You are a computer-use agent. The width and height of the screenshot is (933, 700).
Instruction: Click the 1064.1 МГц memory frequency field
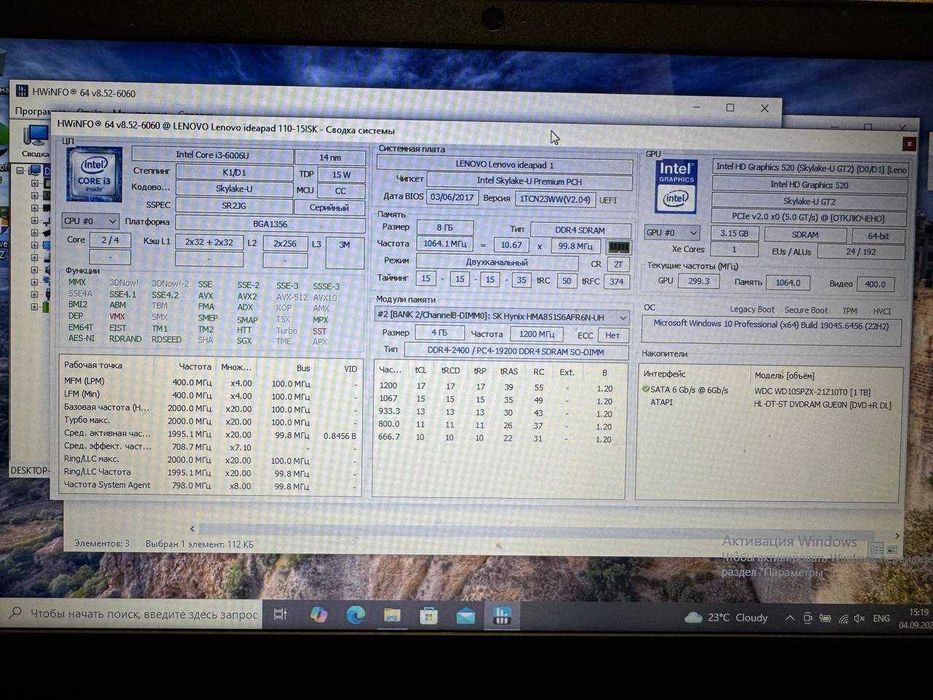click(444, 243)
